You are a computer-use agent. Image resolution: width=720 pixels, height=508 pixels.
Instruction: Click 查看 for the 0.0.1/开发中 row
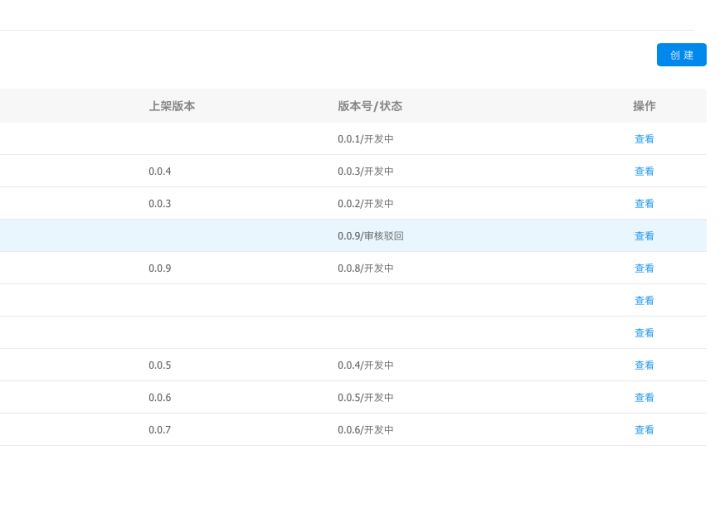point(644,139)
